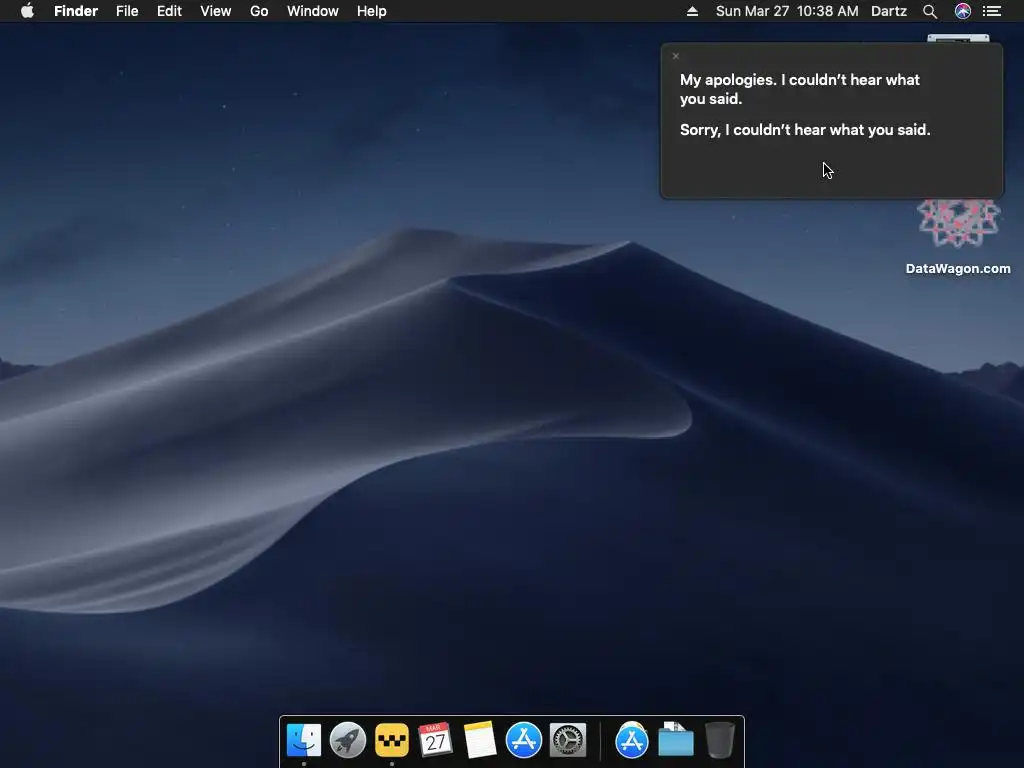Close the Siri response panel

click(676, 56)
